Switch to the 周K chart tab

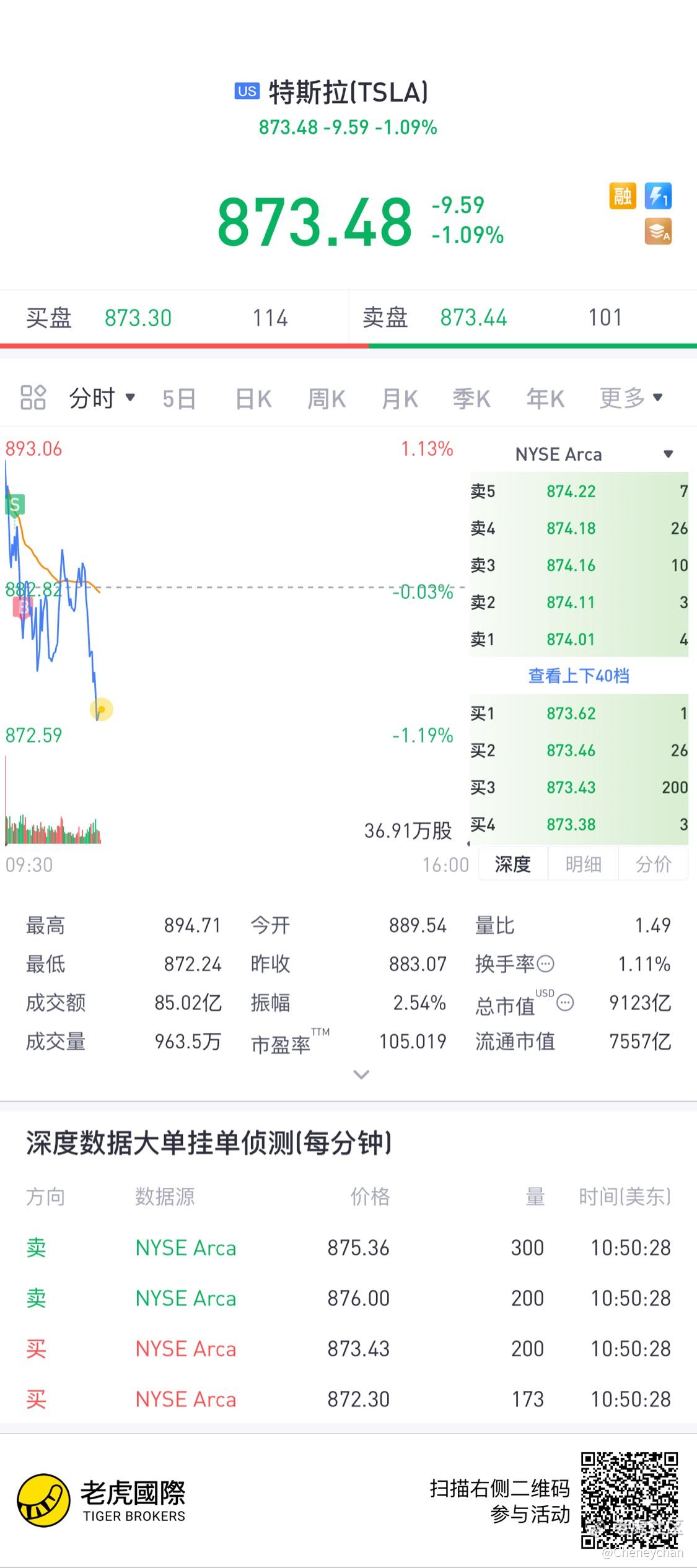click(x=327, y=399)
